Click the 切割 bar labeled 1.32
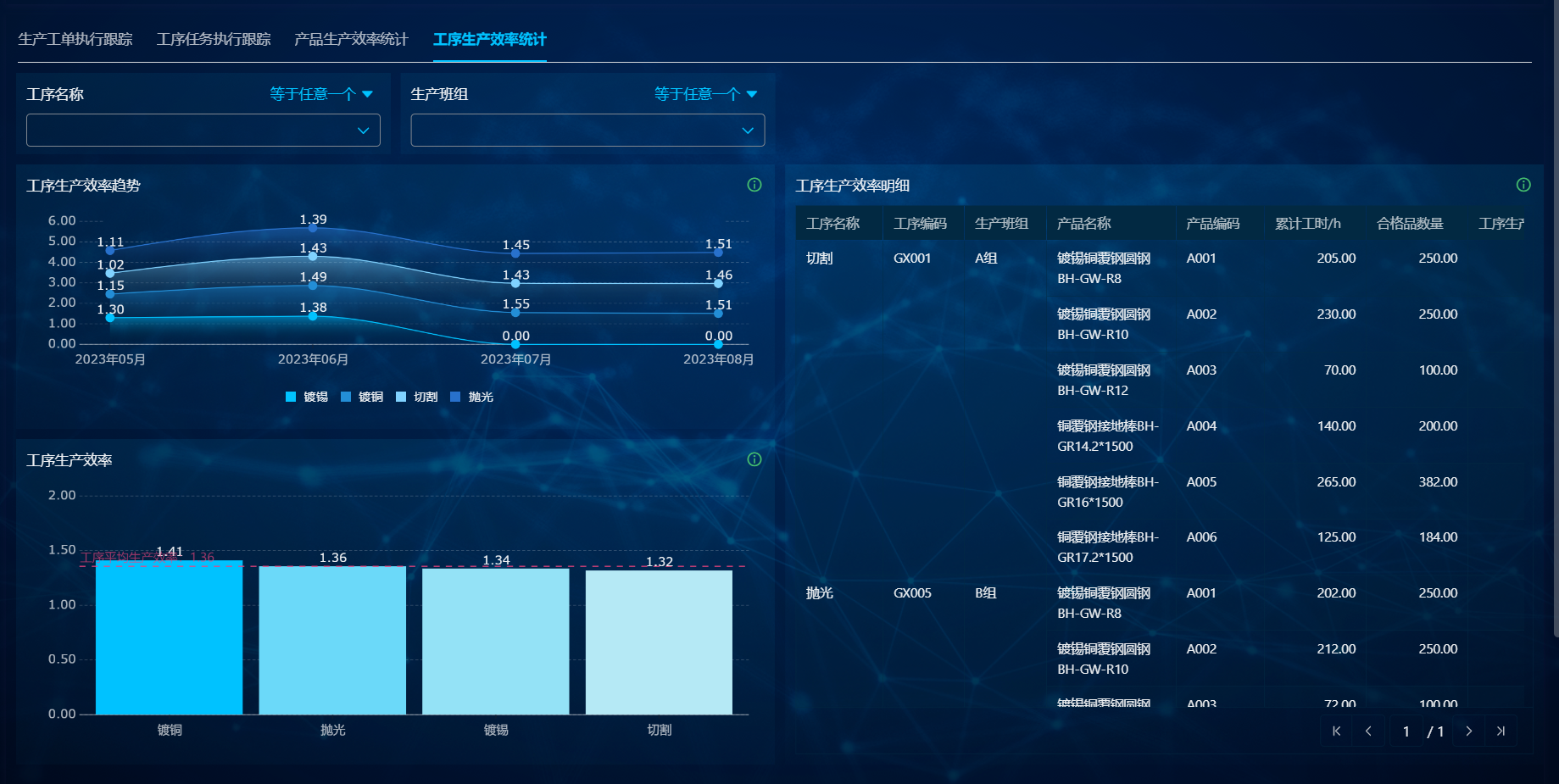 pos(659,642)
